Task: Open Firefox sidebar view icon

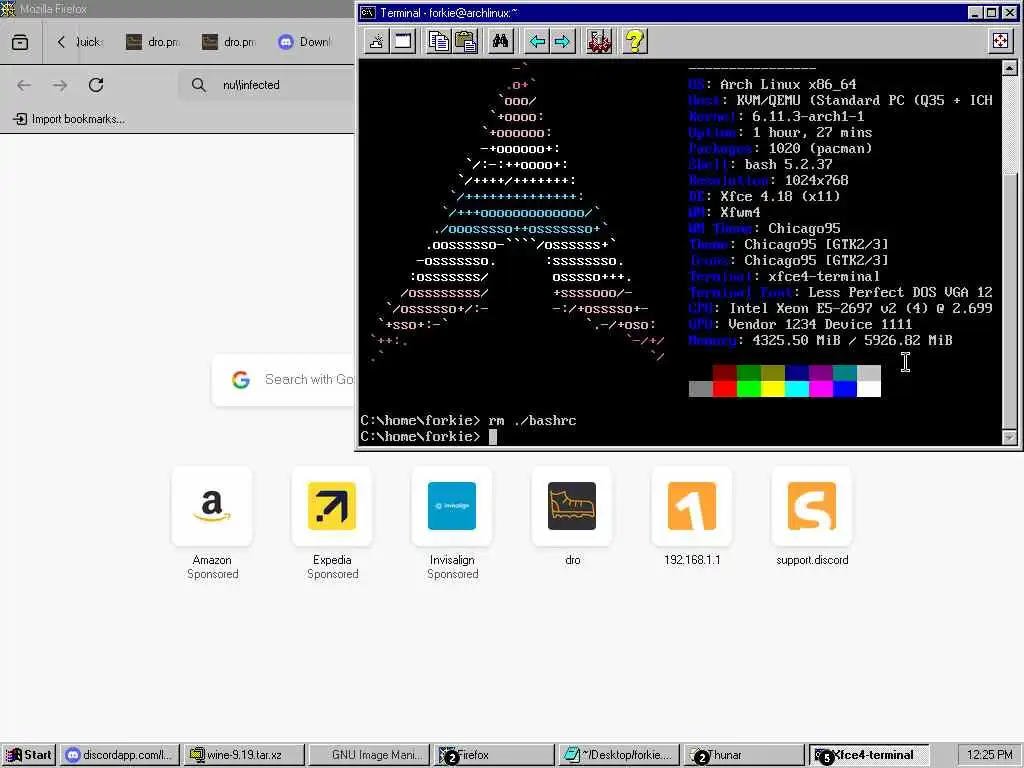Action: (20, 42)
